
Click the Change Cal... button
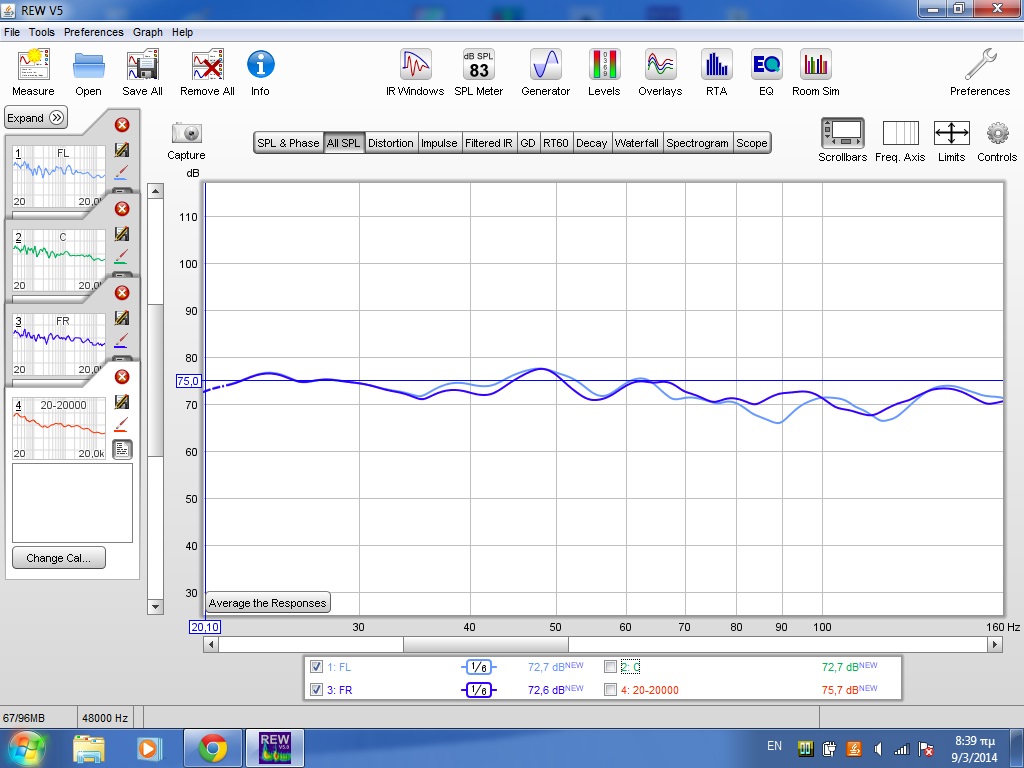tap(59, 558)
